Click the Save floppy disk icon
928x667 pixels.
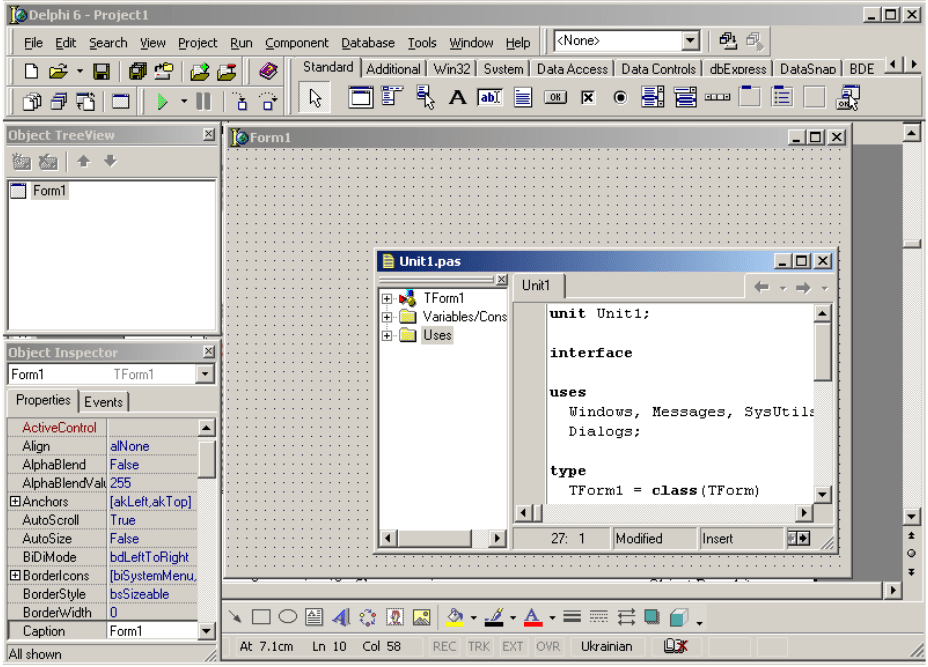click(x=101, y=72)
